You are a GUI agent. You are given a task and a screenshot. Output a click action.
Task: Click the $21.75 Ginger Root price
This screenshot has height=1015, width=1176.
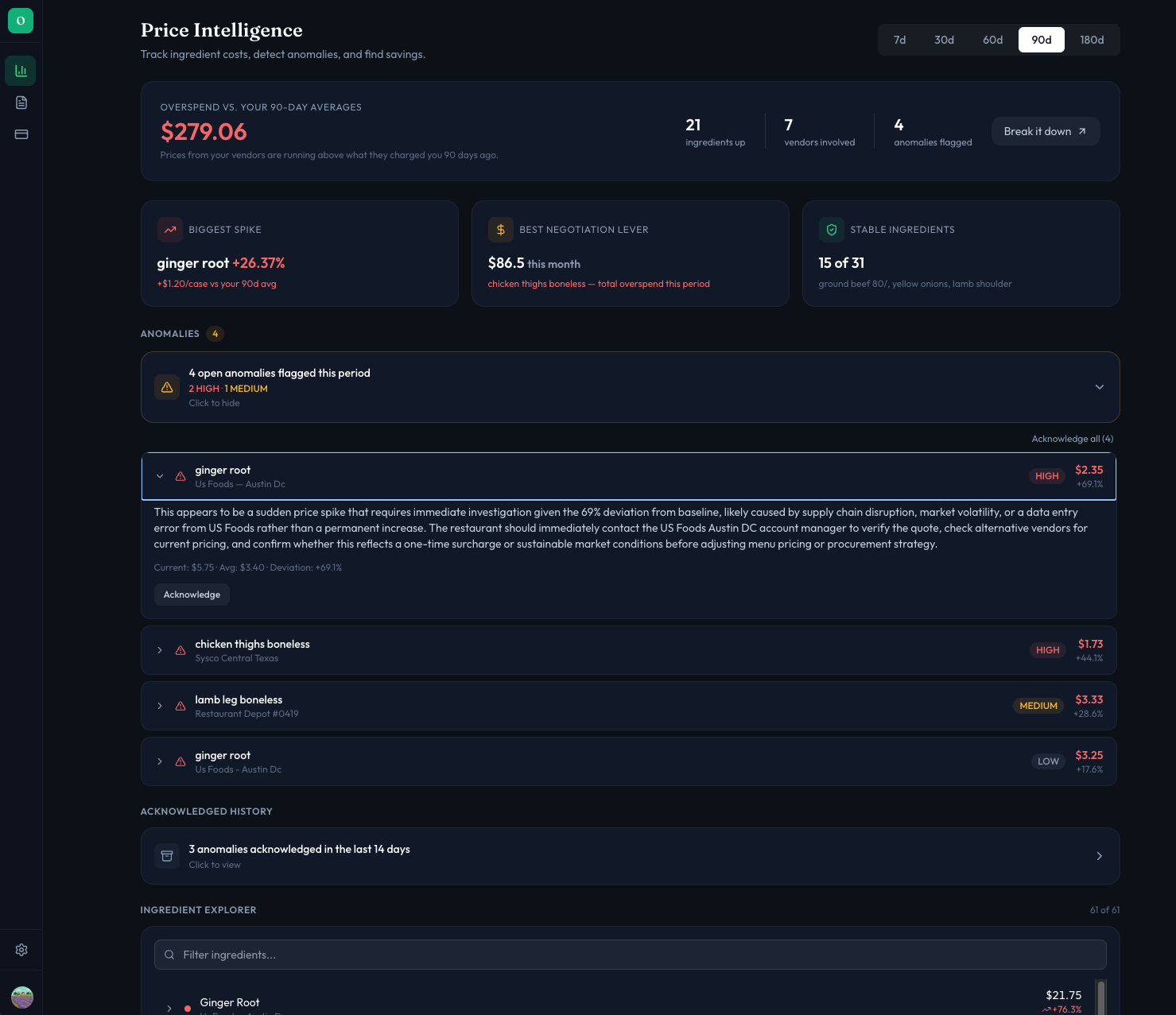(1064, 995)
